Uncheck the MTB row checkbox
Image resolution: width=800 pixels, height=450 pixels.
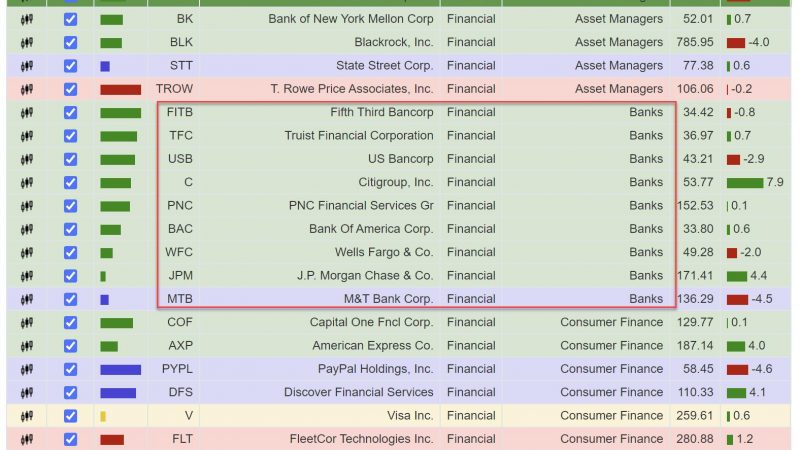point(70,299)
